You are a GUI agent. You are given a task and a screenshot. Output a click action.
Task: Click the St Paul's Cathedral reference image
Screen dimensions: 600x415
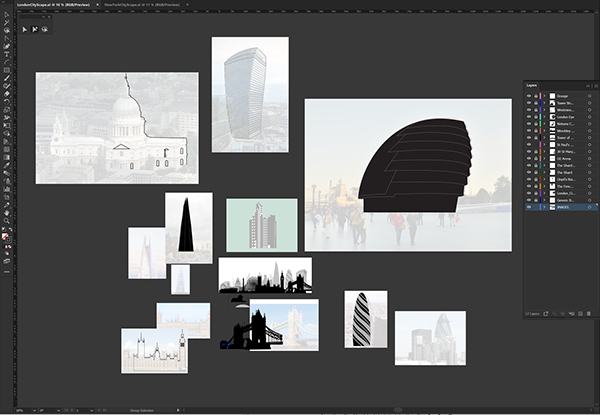click(x=117, y=128)
